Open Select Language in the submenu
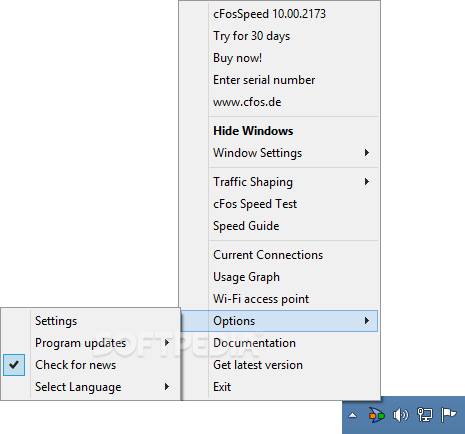Viewport: 465px width, 434px height. [x=91, y=387]
